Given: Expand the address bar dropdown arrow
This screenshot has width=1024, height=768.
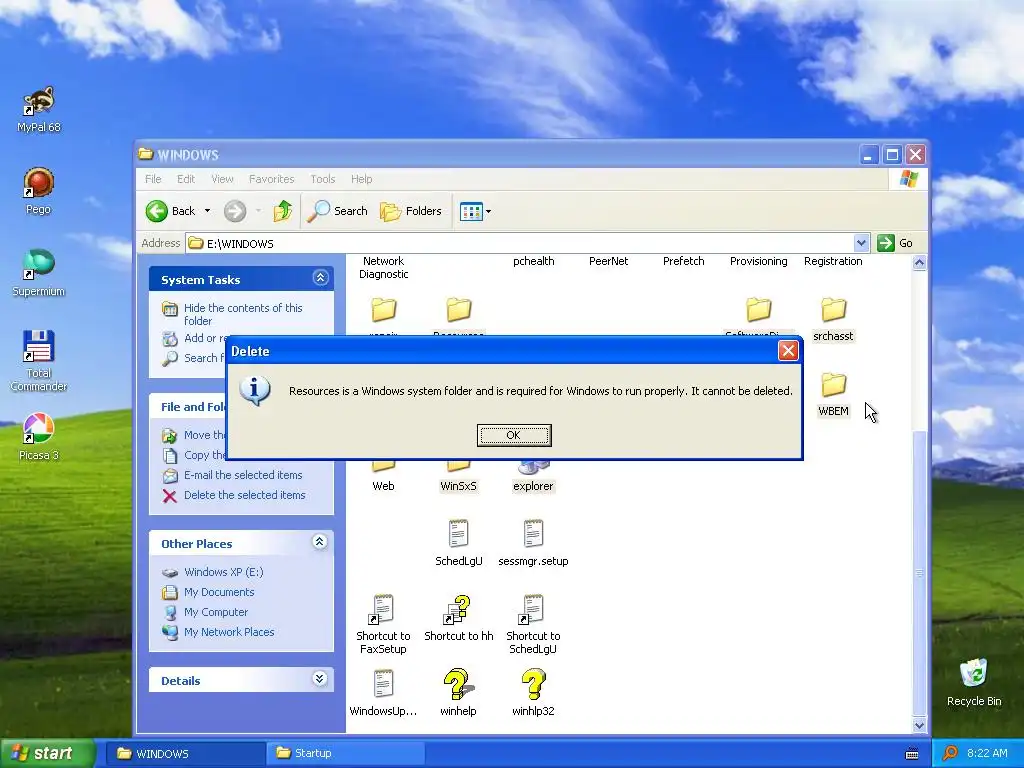Looking at the screenshot, I should pos(861,243).
